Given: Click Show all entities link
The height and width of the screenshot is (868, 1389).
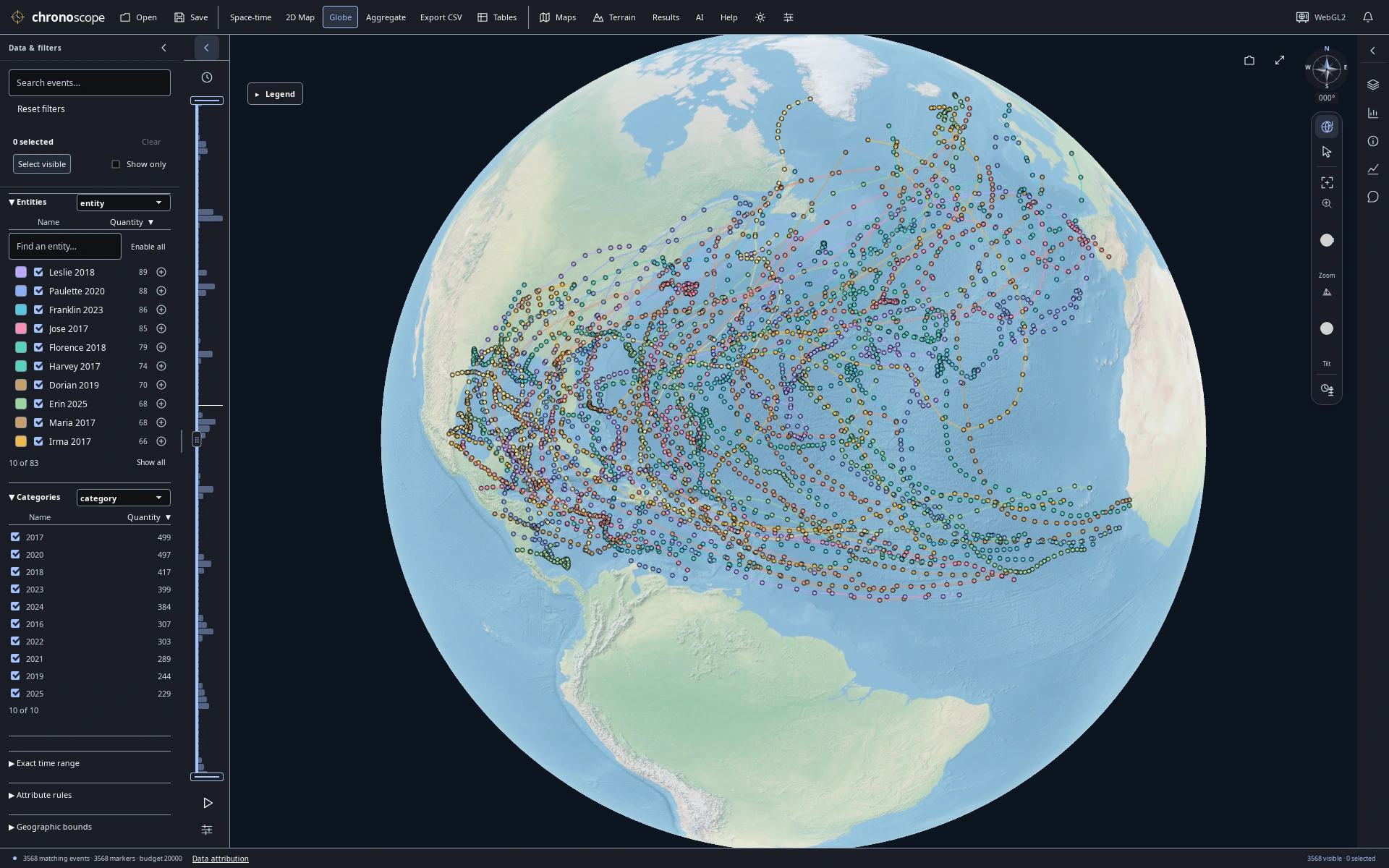Looking at the screenshot, I should pos(150,462).
